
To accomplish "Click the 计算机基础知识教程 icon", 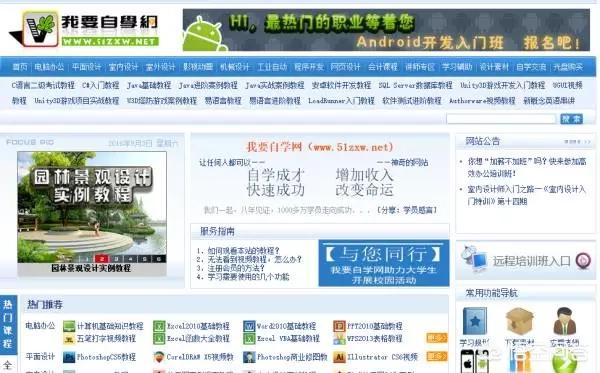I will coord(69,326).
